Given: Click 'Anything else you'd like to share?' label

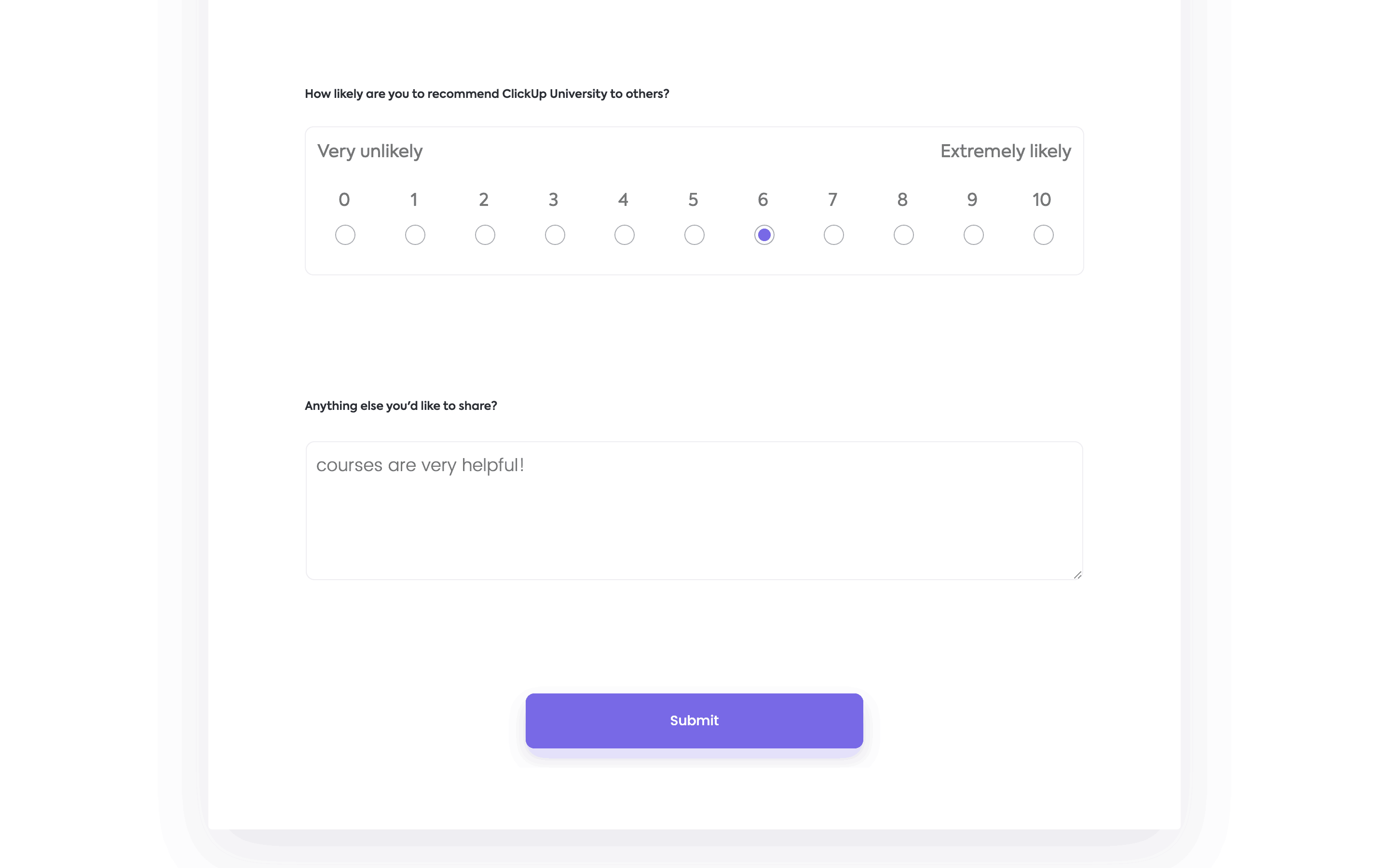Looking at the screenshot, I should [x=401, y=406].
